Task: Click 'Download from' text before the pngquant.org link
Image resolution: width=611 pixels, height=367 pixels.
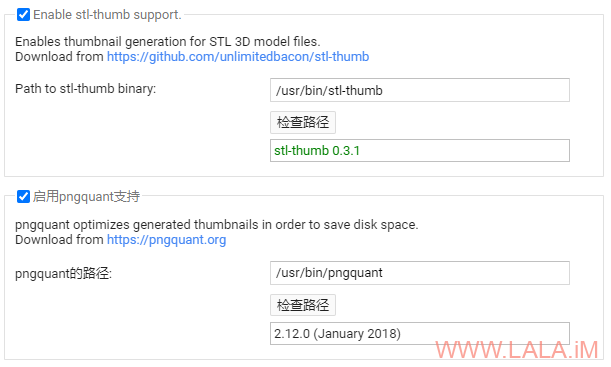Action: tap(59, 240)
